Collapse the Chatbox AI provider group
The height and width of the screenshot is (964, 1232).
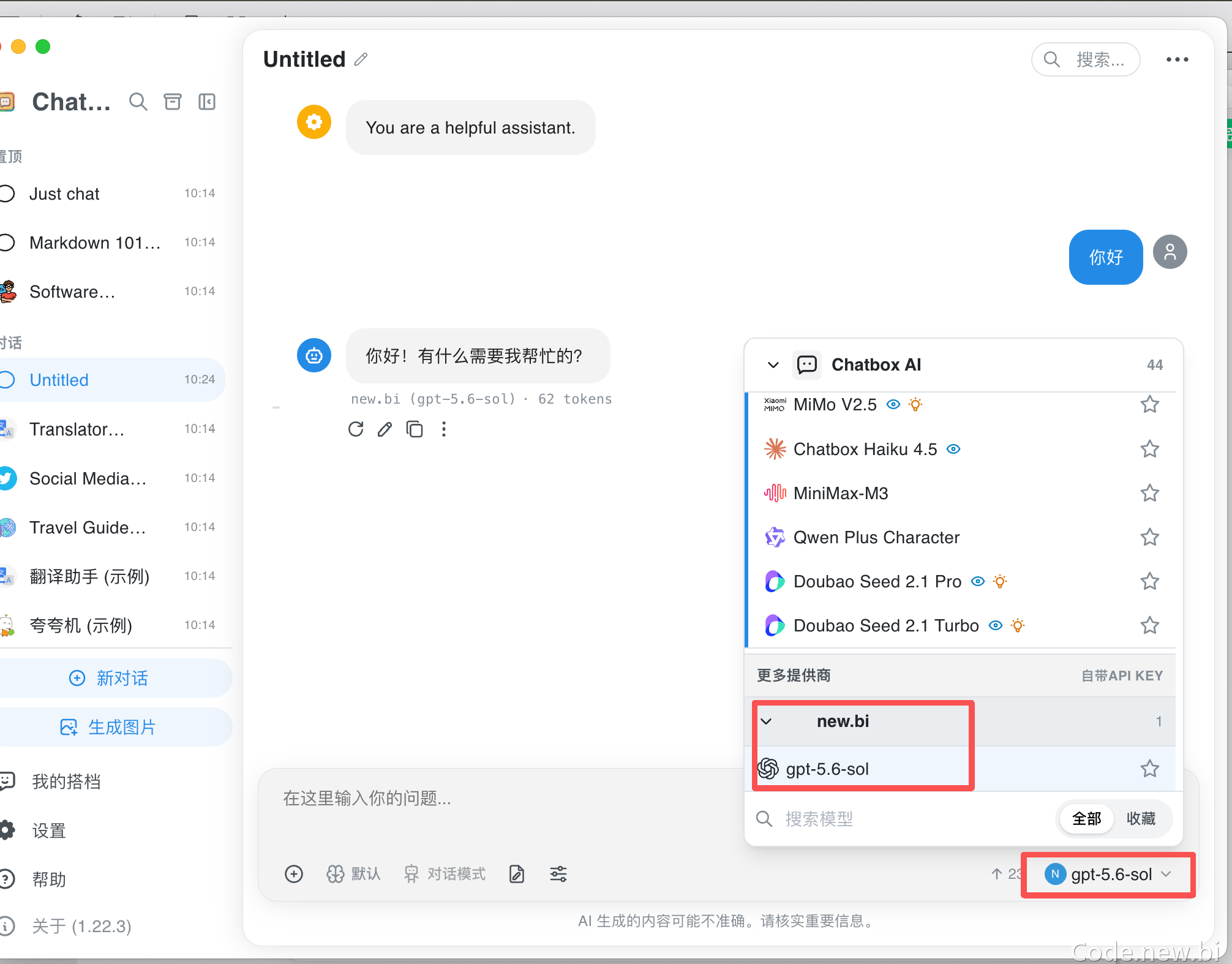click(773, 365)
